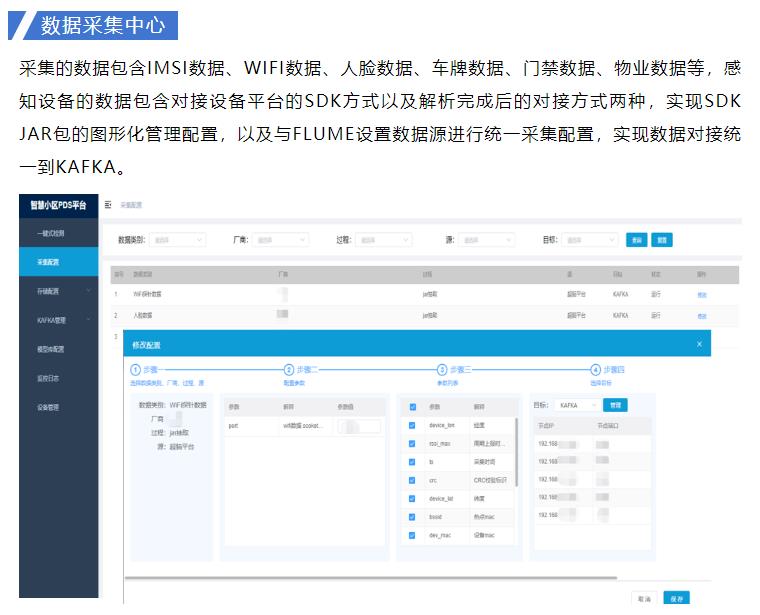Open the KAFKA target dropdown in dialog
The width and height of the screenshot is (760, 615).
tap(577, 405)
